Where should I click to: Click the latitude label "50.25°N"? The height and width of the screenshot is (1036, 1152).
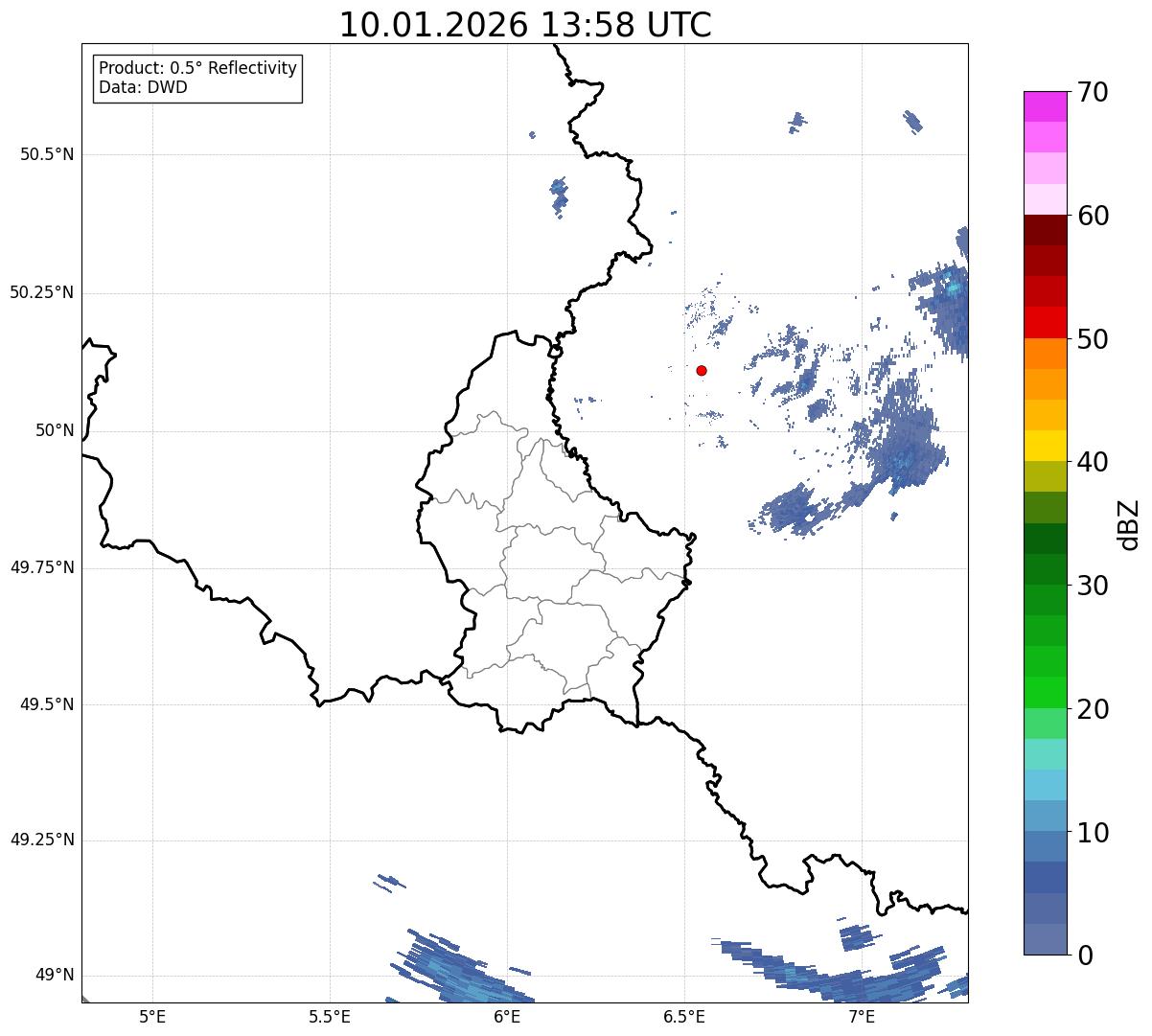41,292
